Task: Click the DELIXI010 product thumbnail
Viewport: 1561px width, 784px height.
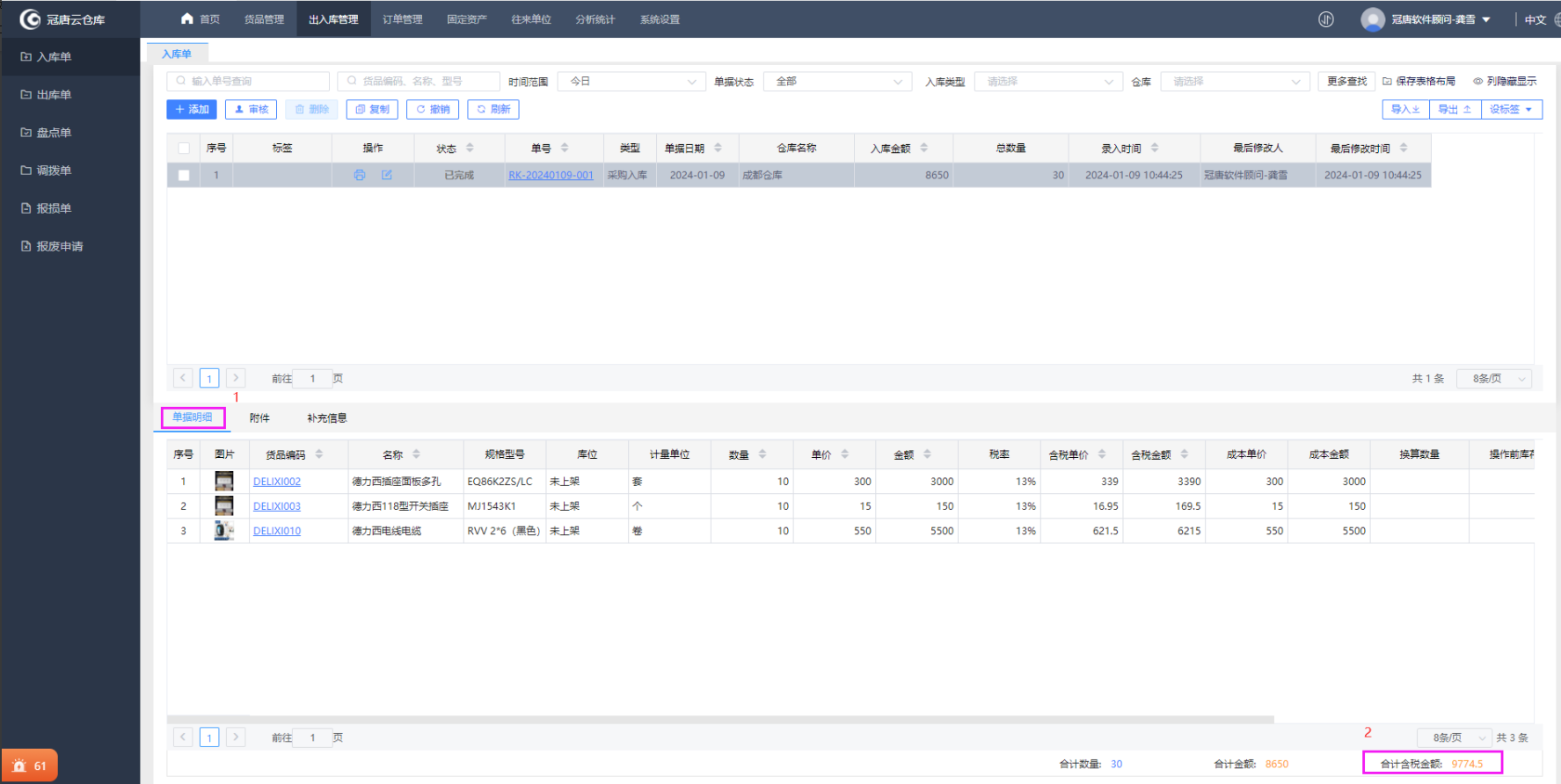Action: (x=224, y=531)
